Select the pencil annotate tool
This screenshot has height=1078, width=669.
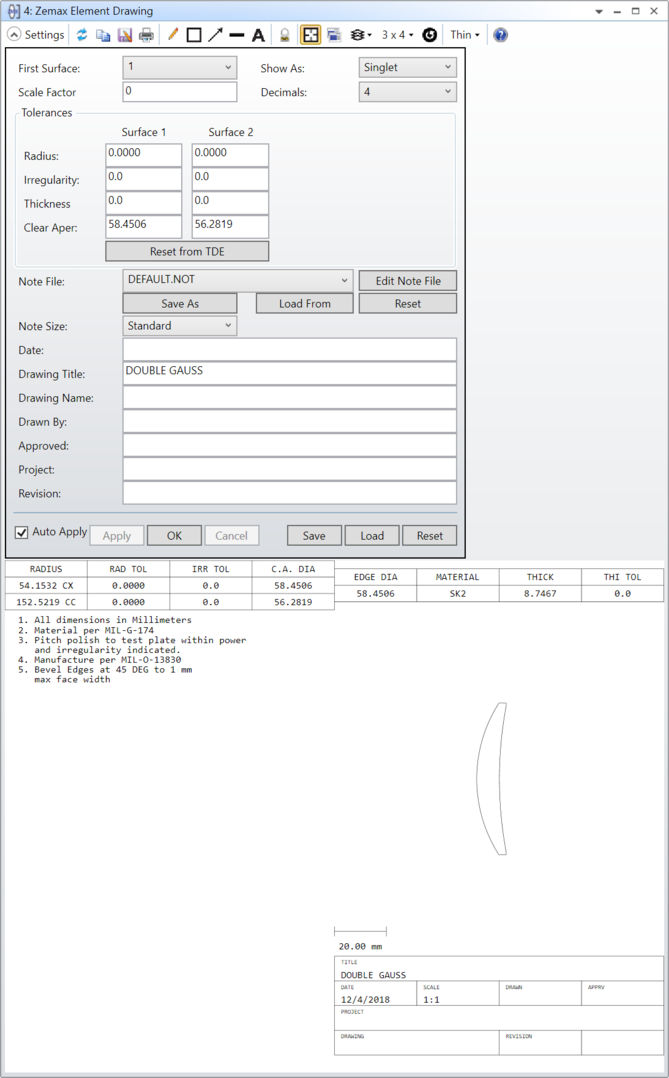173,34
